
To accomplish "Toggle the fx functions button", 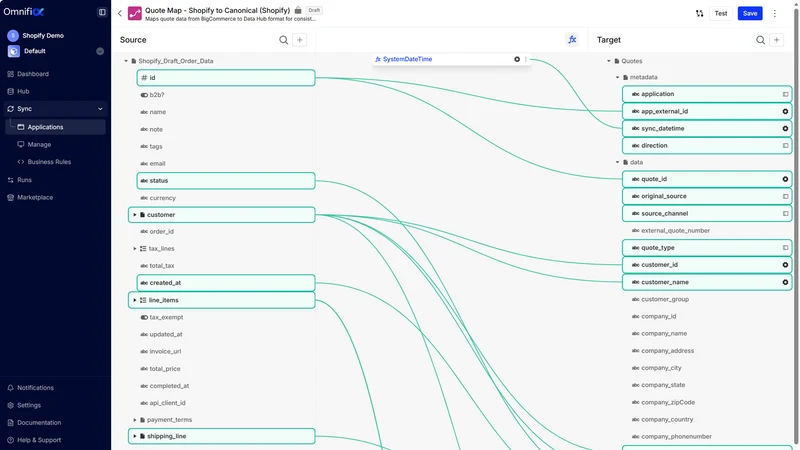I will point(572,40).
